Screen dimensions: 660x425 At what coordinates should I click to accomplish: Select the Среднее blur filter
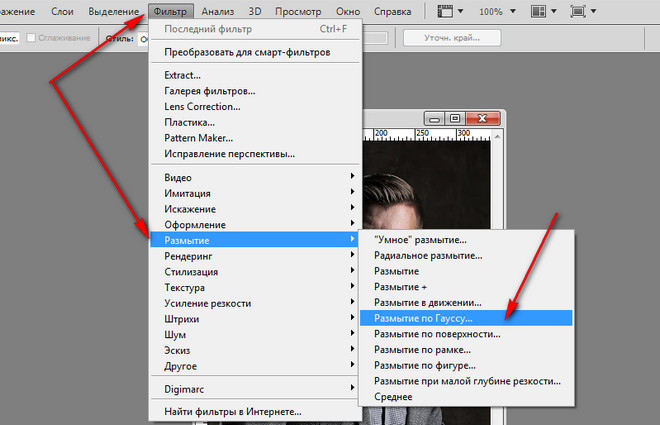point(466,397)
